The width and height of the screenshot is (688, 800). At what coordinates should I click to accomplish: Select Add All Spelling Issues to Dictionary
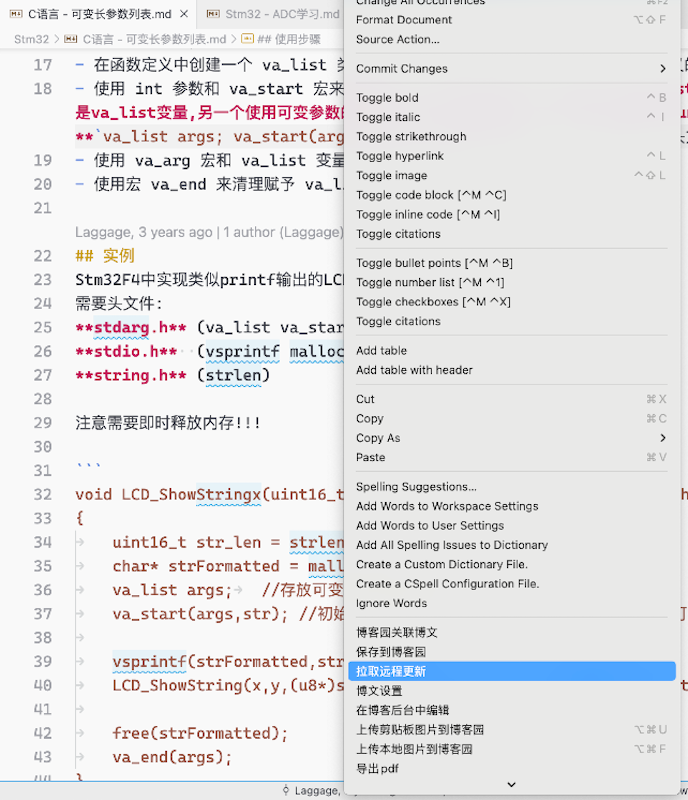(511, 545)
